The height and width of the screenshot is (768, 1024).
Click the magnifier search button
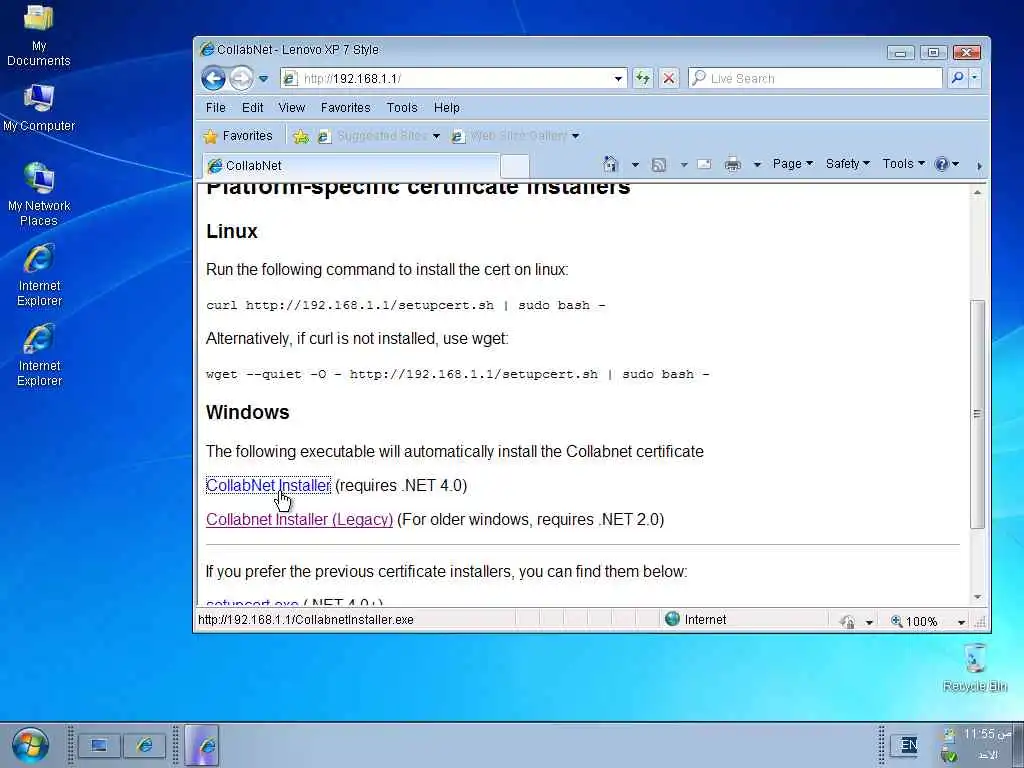[957, 78]
